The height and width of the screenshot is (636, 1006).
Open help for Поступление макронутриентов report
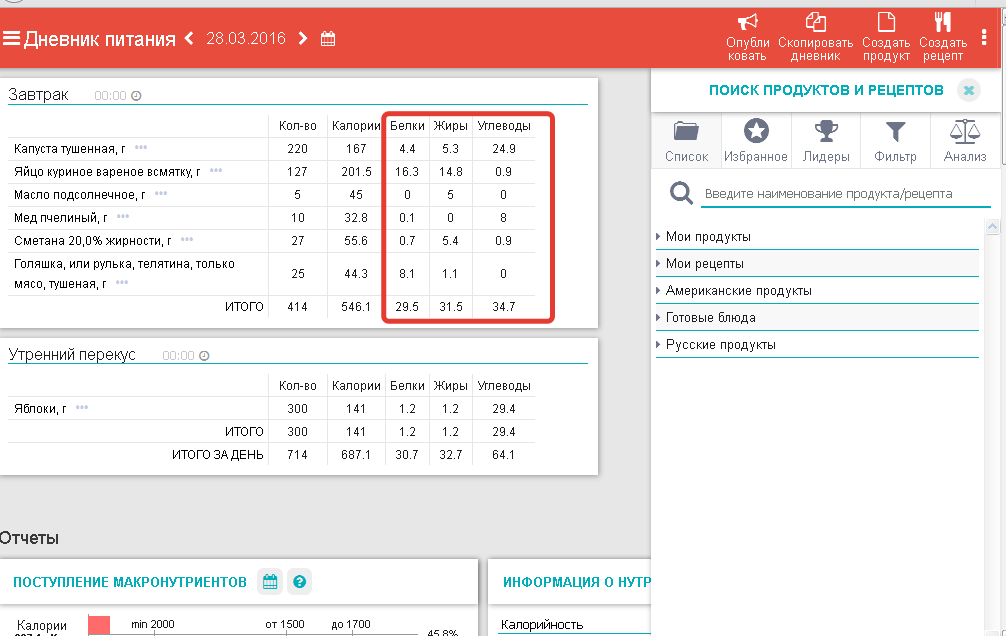point(298,582)
